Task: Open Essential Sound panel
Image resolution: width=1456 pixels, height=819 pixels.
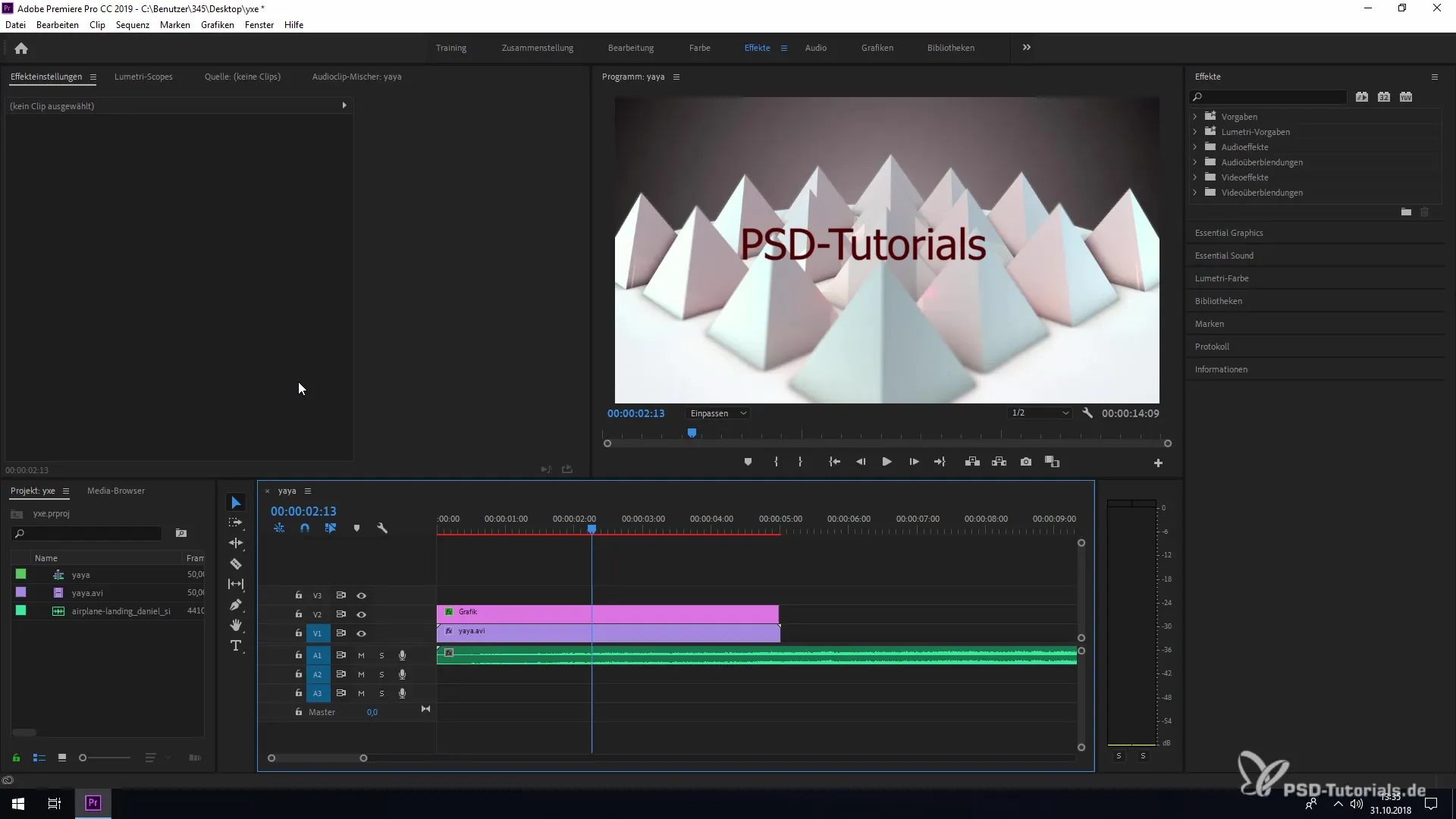Action: click(1224, 256)
